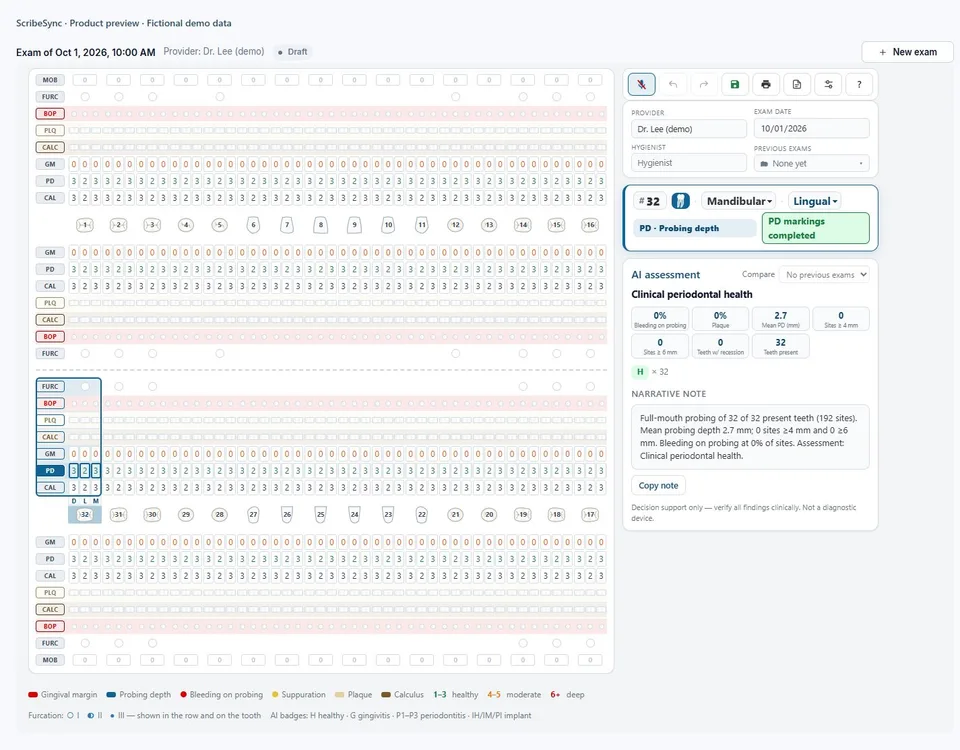
Task: Toggle buccal furcation circle for tooth 5
Action: coord(220,97)
